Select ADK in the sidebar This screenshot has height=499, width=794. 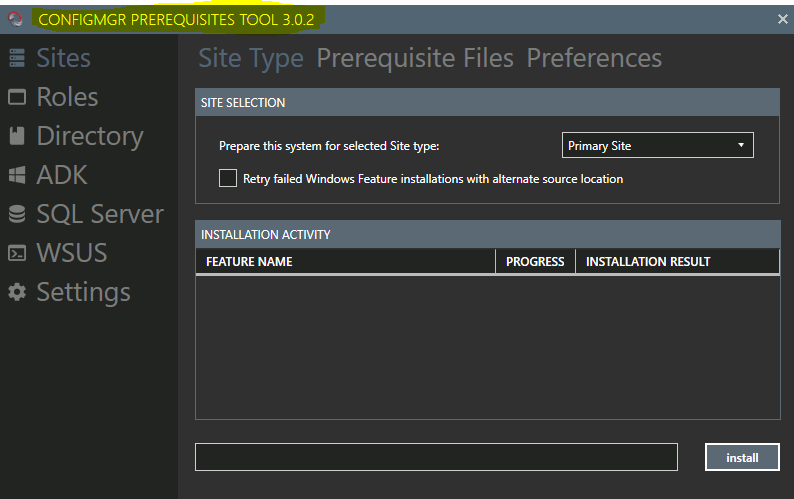[x=62, y=175]
